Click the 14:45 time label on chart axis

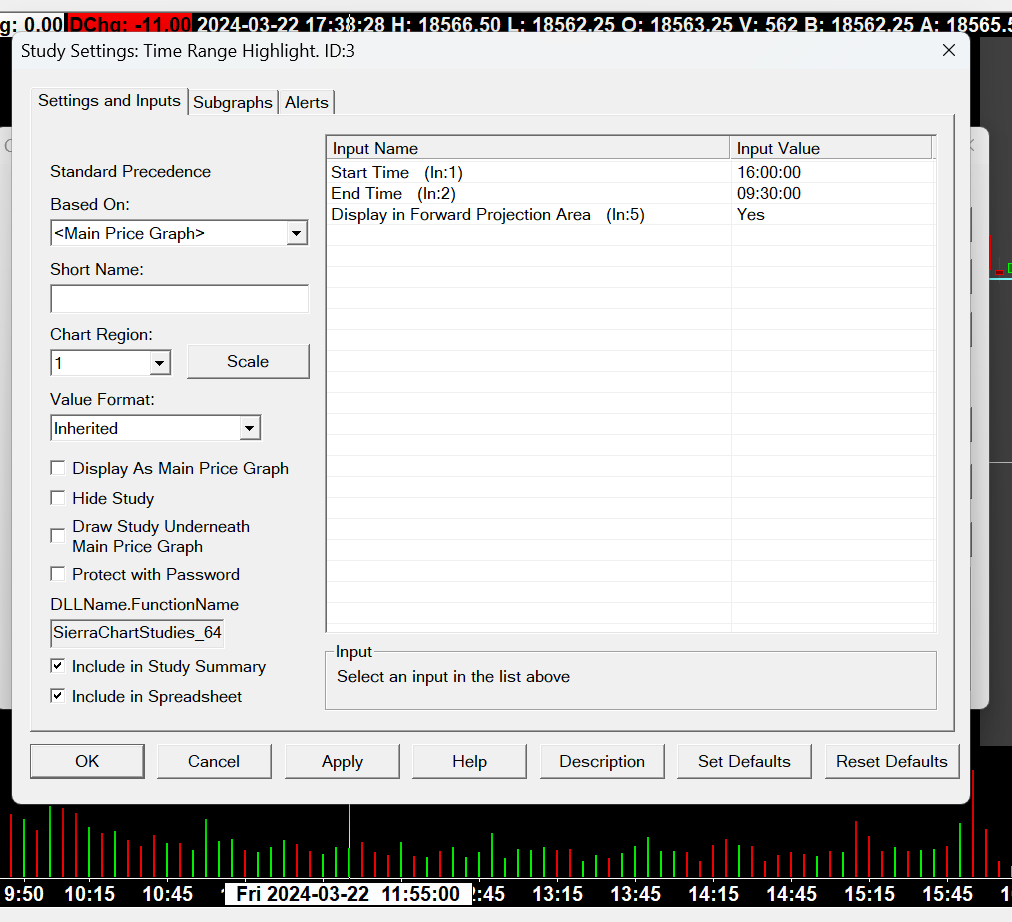point(791,894)
